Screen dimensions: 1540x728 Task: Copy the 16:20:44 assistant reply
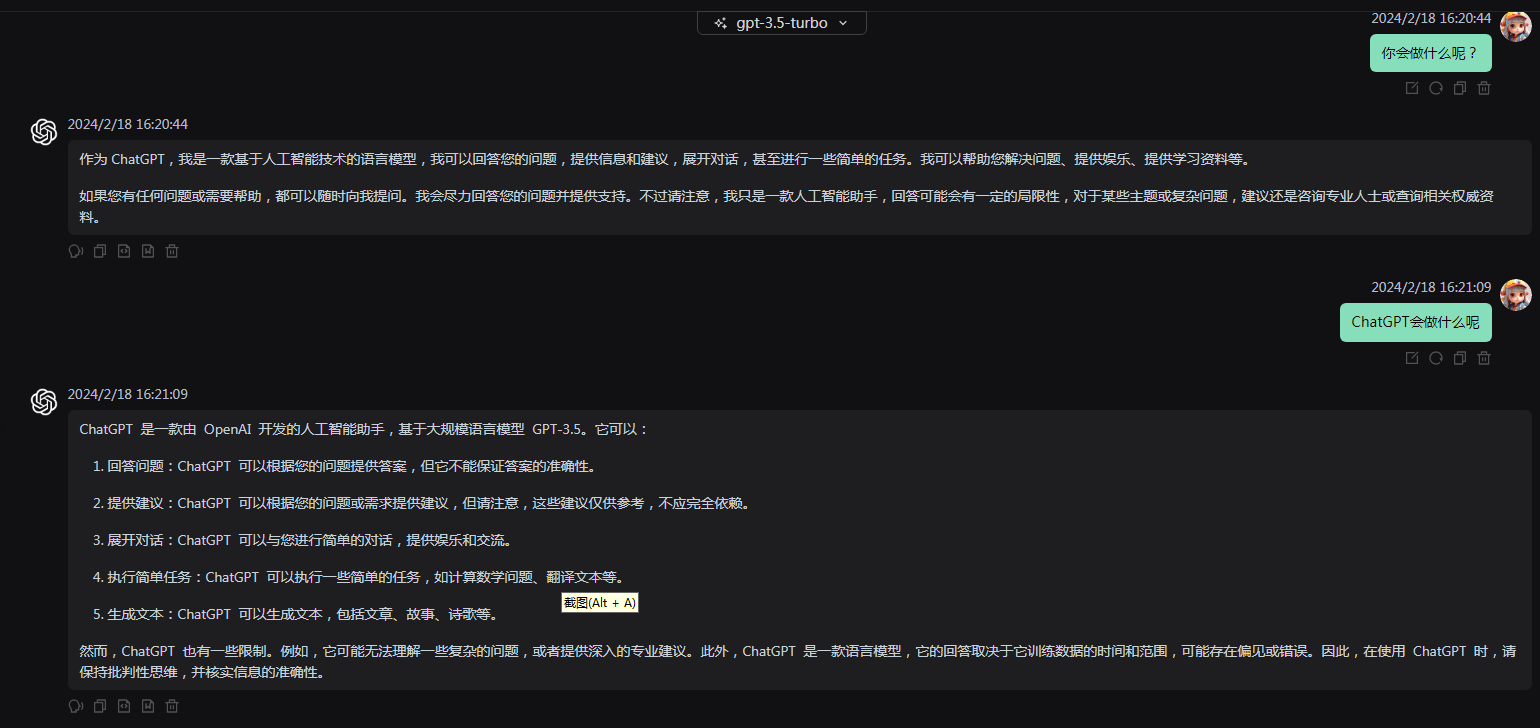point(99,251)
